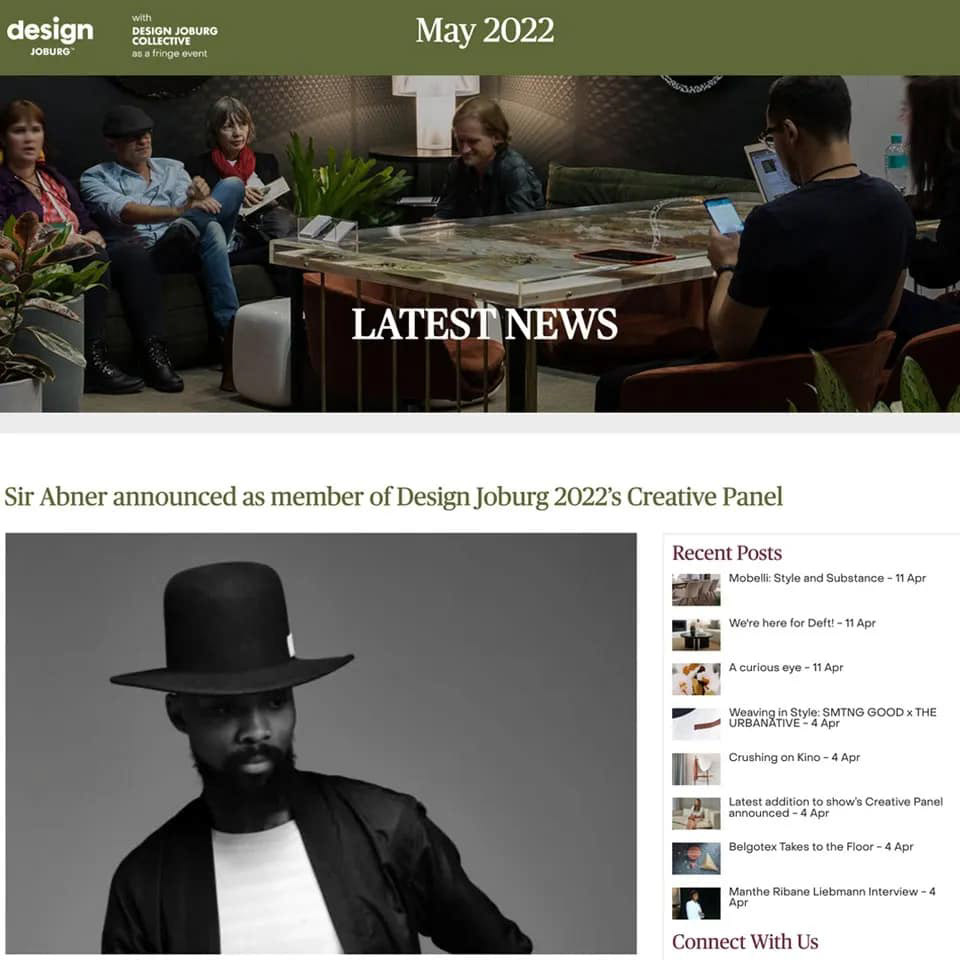Open the Creative Panel addition thumbnail
This screenshot has height=960, width=960.
(696, 814)
